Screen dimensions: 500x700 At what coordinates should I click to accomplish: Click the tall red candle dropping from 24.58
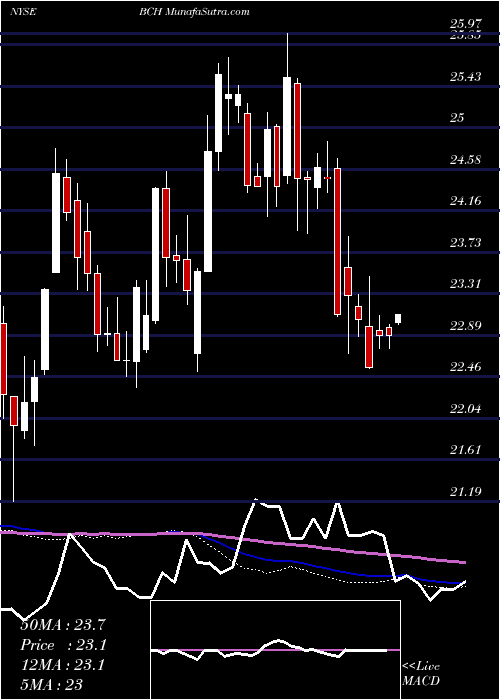(x=338, y=242)
